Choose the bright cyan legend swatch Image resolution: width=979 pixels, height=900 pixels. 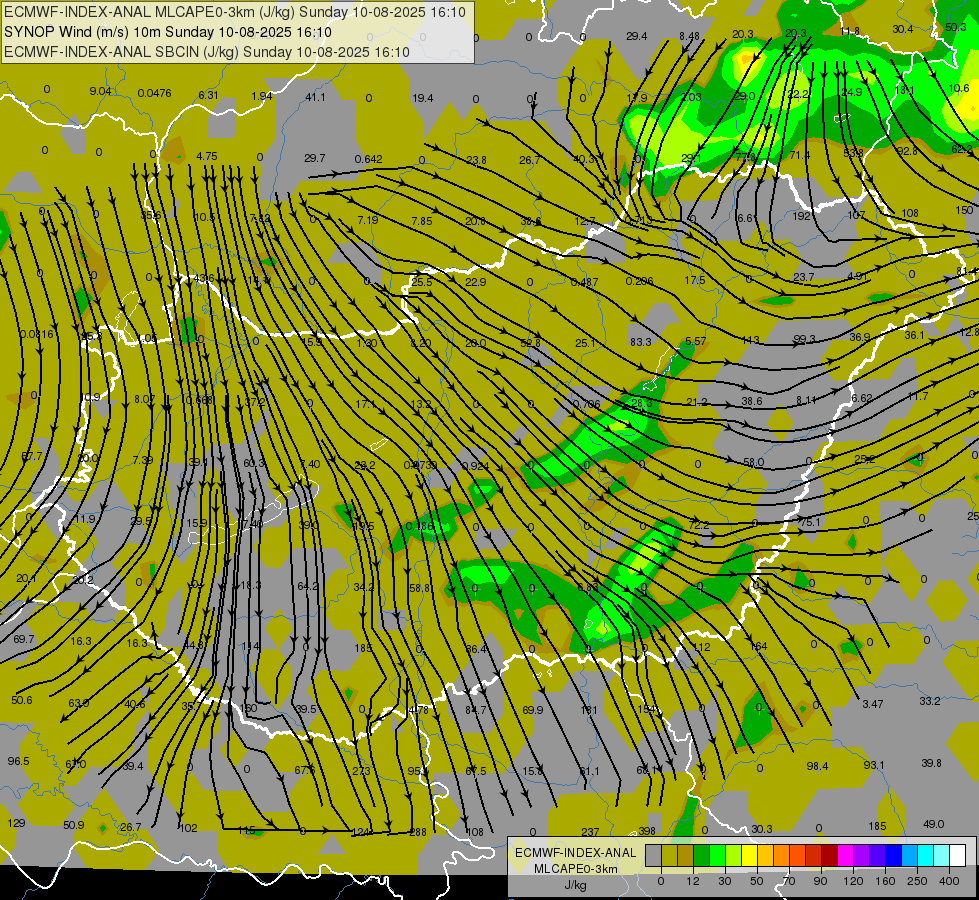(x=927, y=855)
